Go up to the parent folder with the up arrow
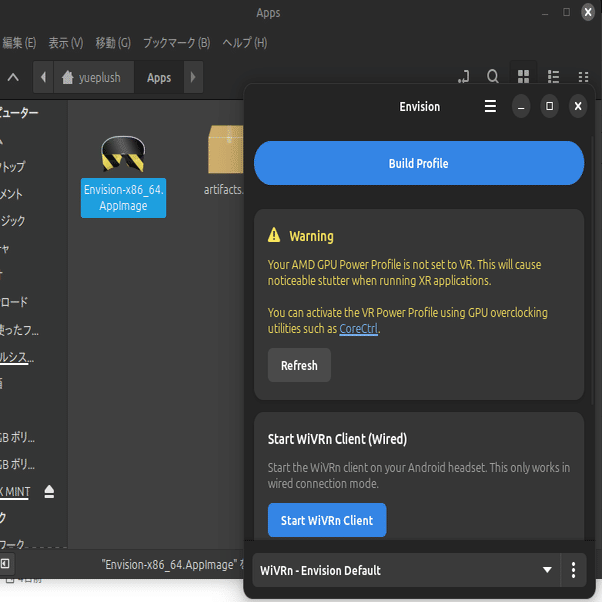 coord(13,78)
